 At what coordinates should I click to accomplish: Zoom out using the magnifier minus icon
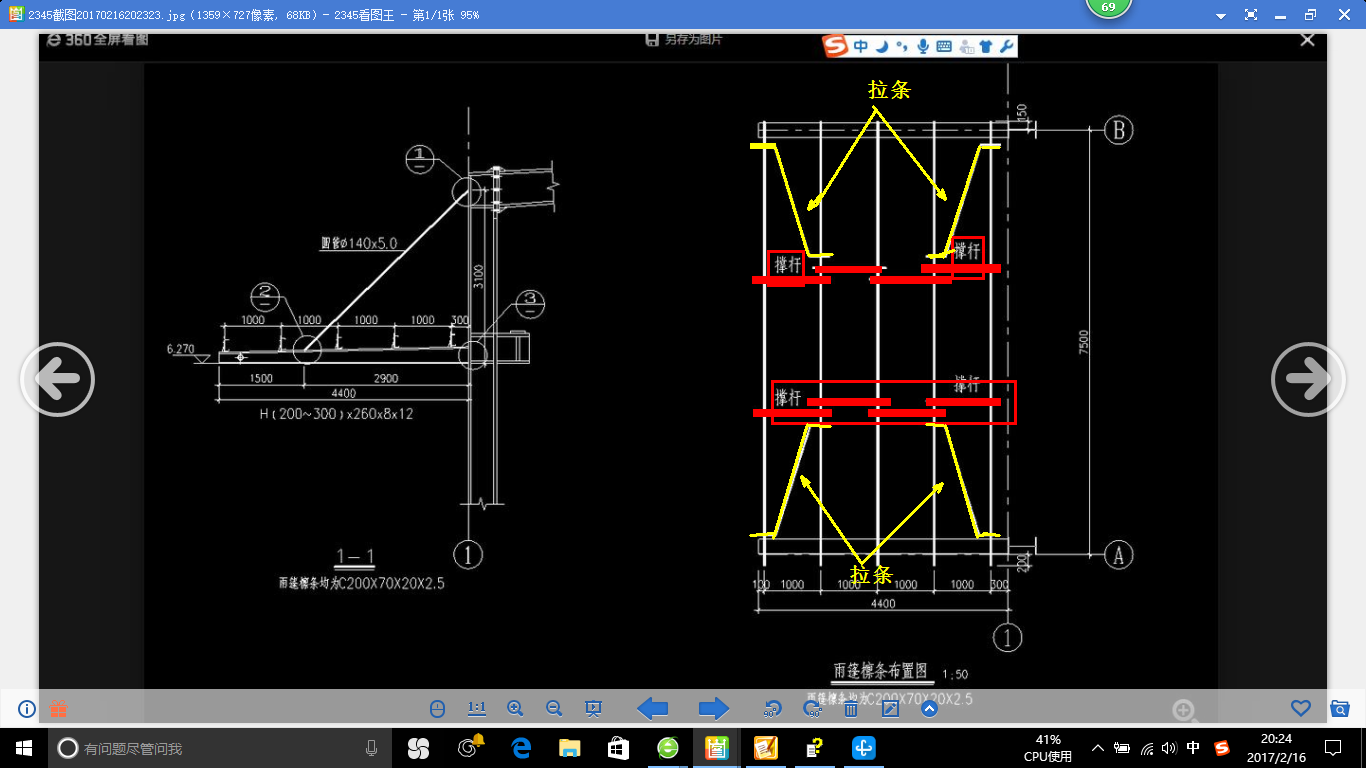tap(554, 709)
